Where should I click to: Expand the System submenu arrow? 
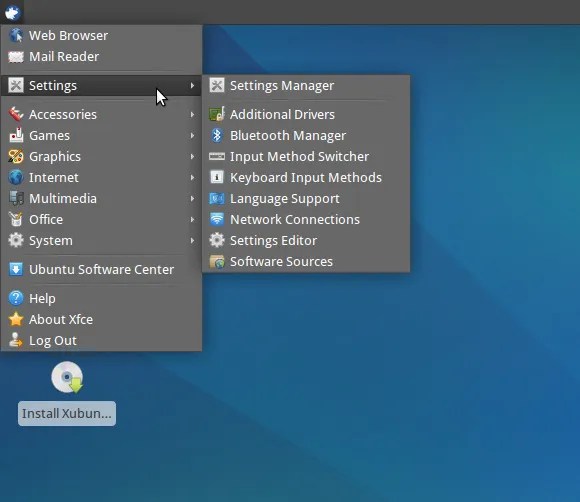(192, 240)
